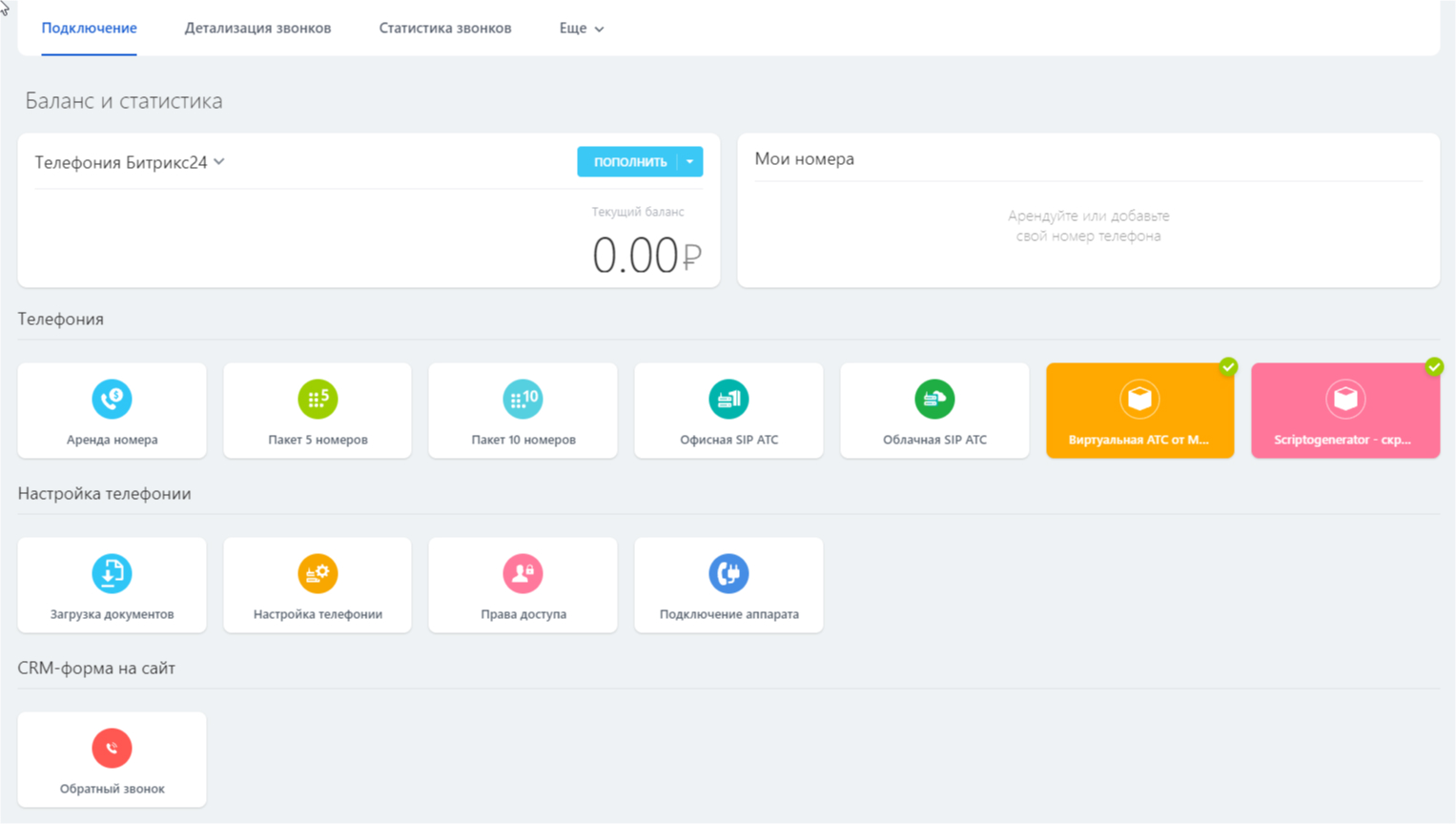Switch to the Статистика звонков tab
The width and height of the screenshot is (1456, 824).
point(445,29)
